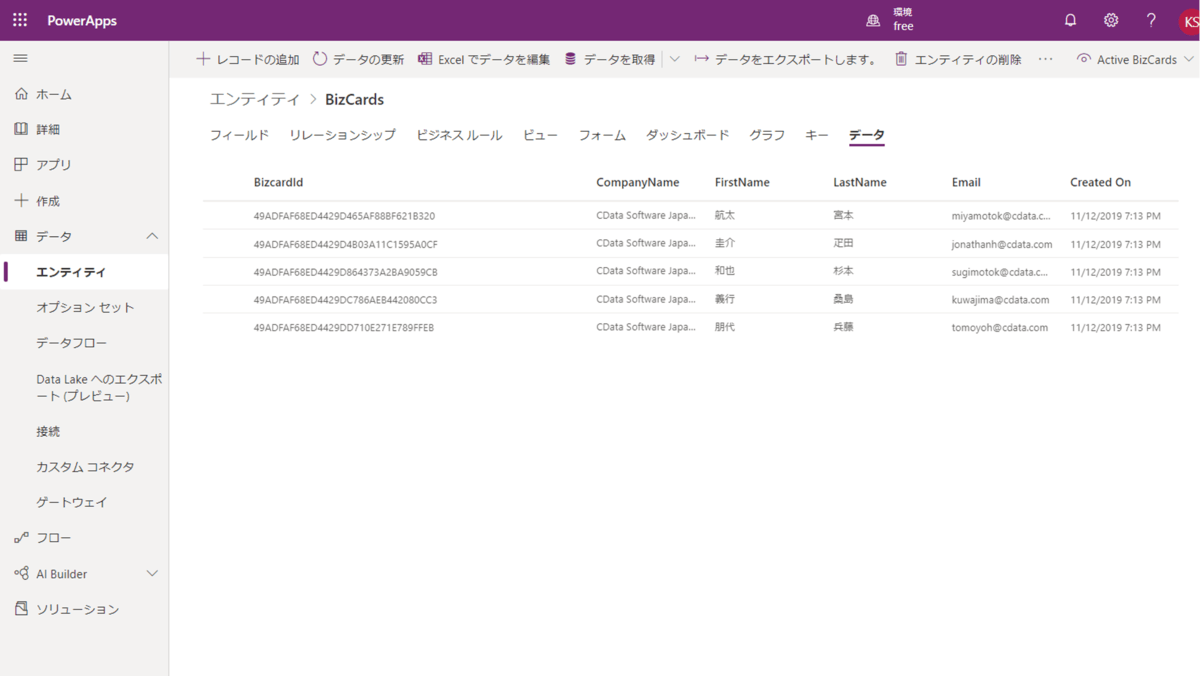Click the notifications bell icon
The width and height of the screenshot is (1200, 676).
click(1070, 20)
